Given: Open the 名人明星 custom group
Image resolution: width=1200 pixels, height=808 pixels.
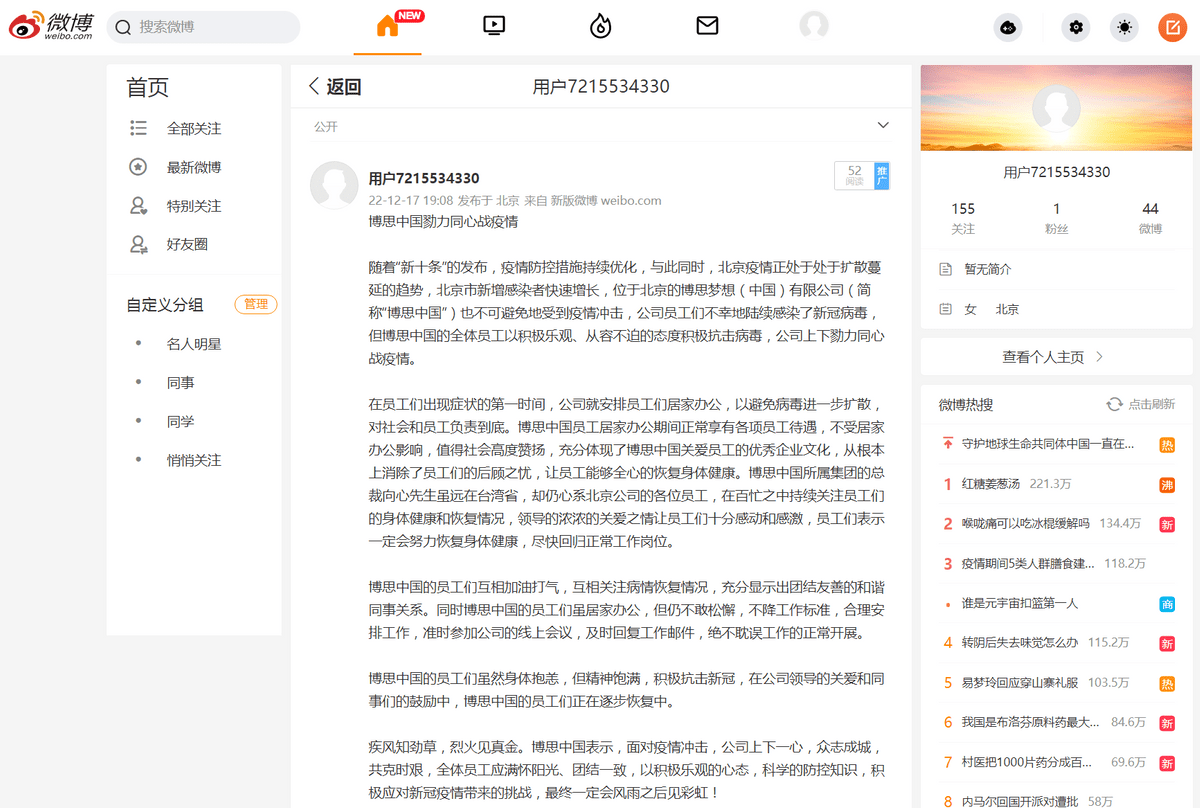Looking at the screenshot, I should pos(193,344).
